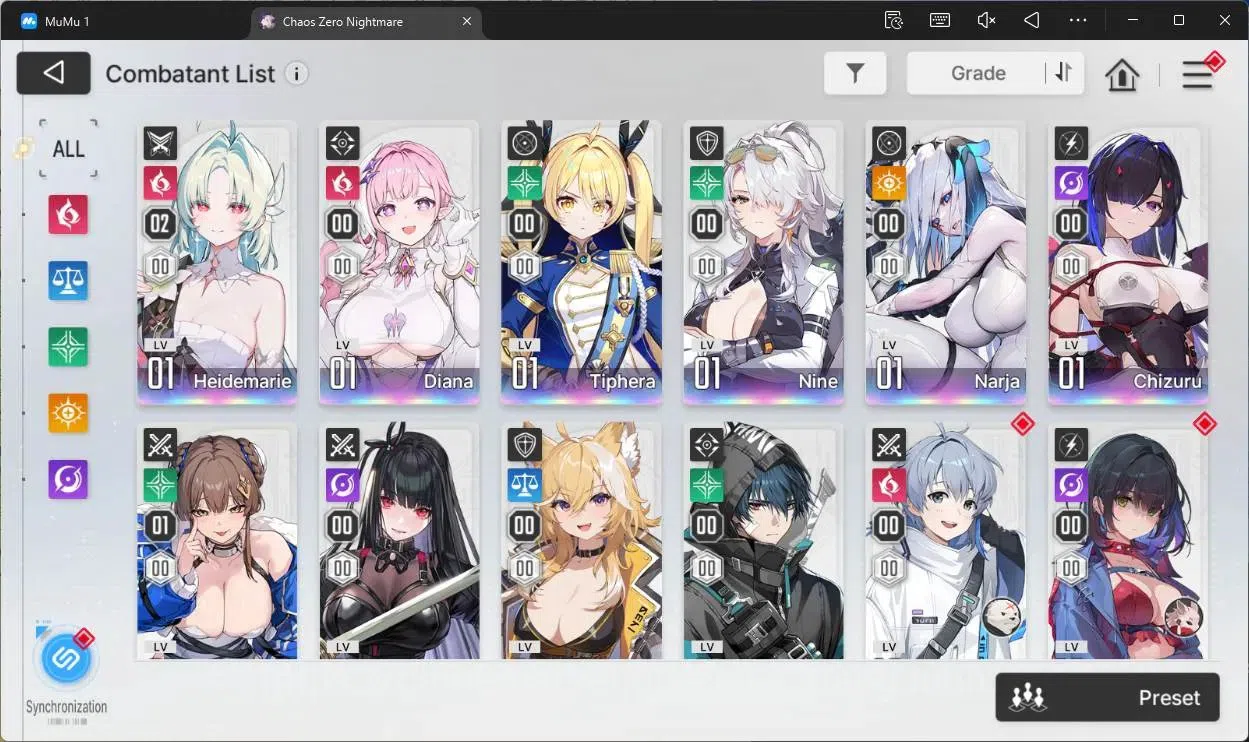Mute emulator sound icon
The image size is (1249, 742).
[986, 20]
